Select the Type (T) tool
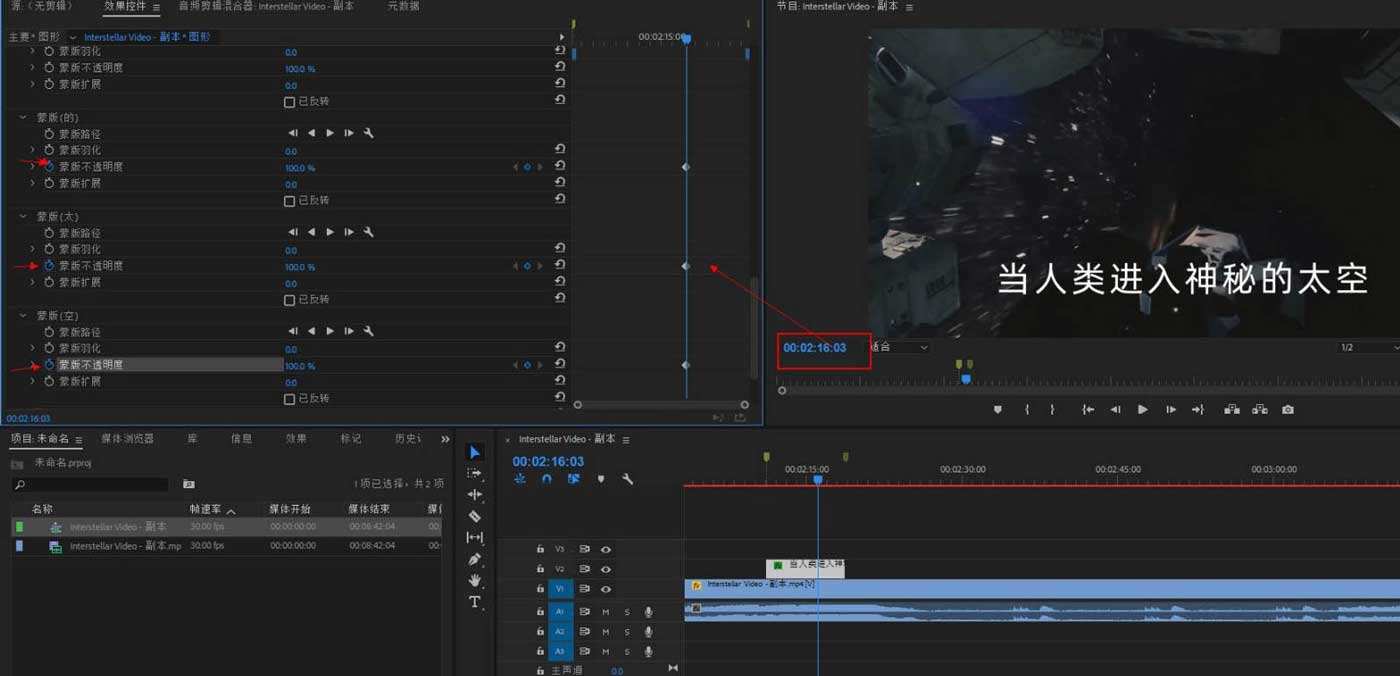Screen dimensions: 1400x676 [x=475, y=602]
